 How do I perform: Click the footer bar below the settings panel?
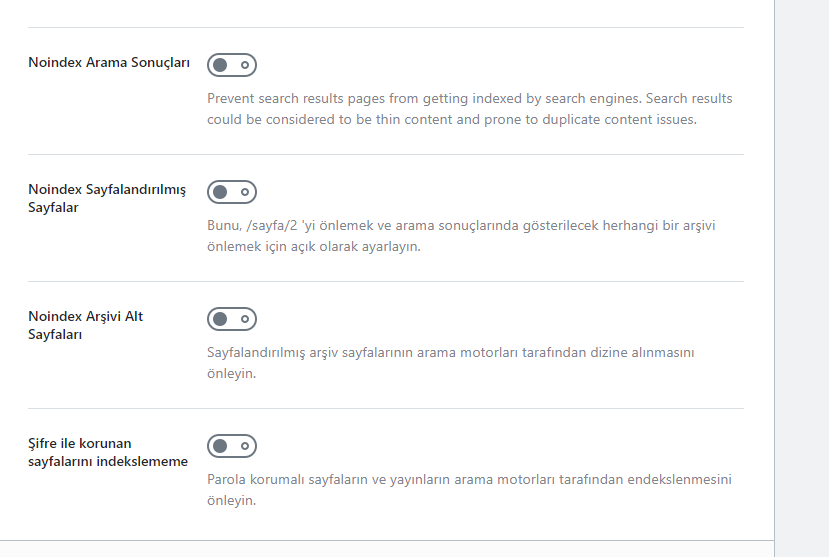click(x=387, y=549)
